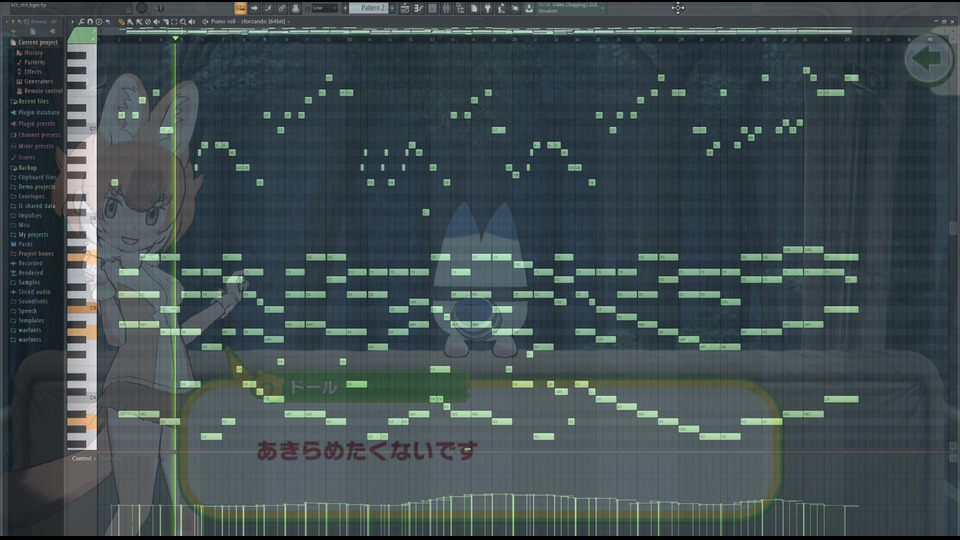Screen dimensions: 960x540
Task: Open the Pattern 2 selector
Action: [369, 8]
